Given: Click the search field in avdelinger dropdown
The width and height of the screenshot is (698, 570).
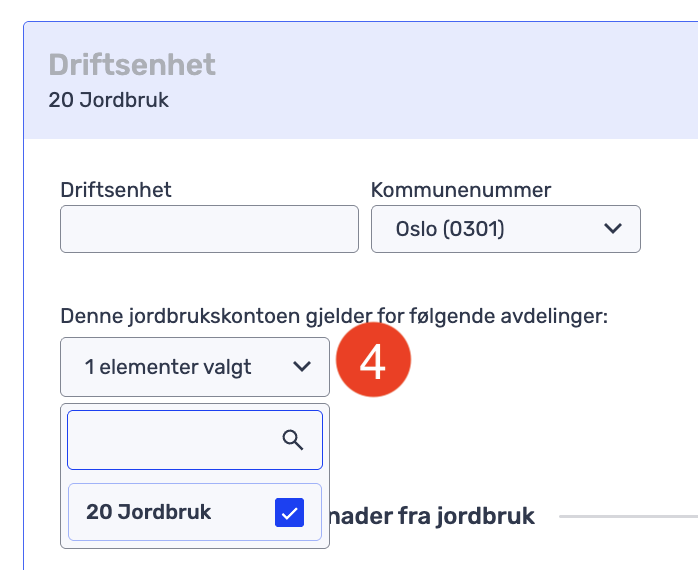Looking at the screenshot, I should [195, 440].
